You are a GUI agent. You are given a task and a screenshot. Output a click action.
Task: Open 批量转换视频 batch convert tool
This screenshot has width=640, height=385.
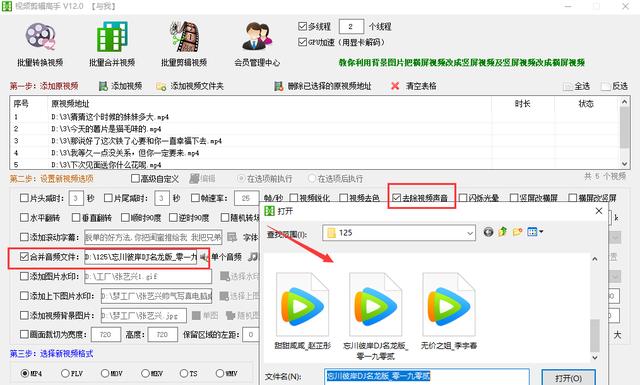[40, 44]
